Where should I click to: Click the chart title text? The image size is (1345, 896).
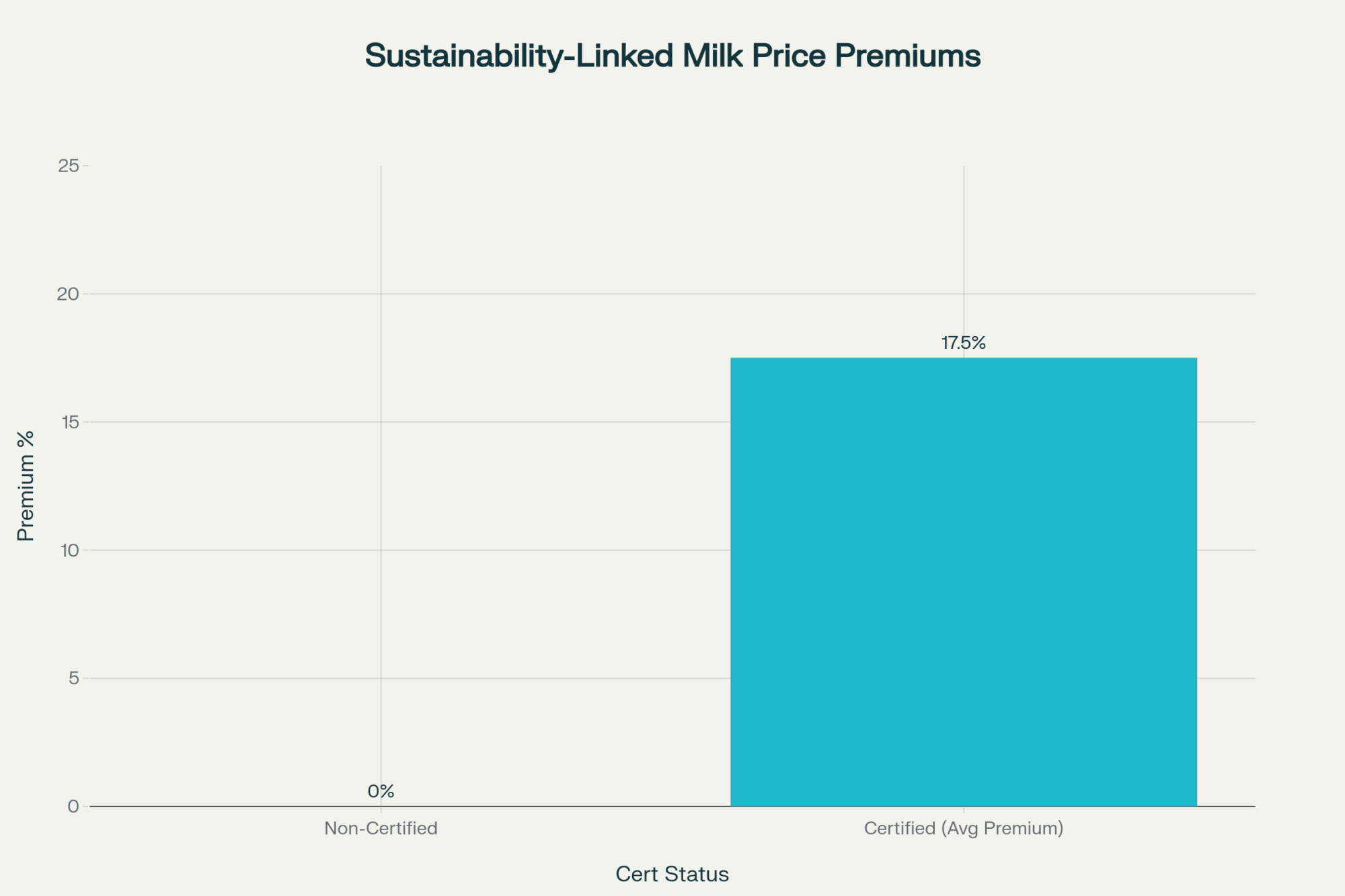[x=672, y=55]
